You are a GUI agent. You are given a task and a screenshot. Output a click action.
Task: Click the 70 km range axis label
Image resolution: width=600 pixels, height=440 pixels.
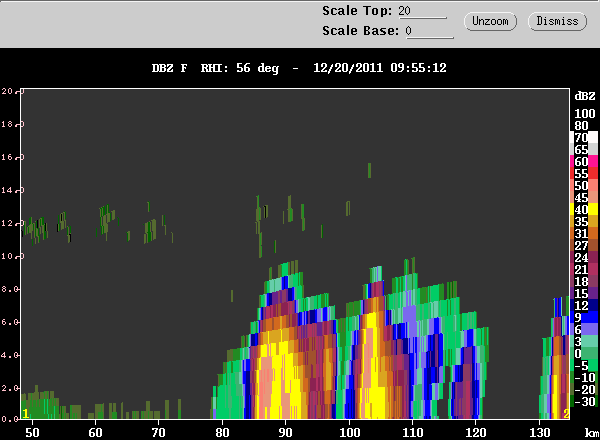tap(158, 433)
